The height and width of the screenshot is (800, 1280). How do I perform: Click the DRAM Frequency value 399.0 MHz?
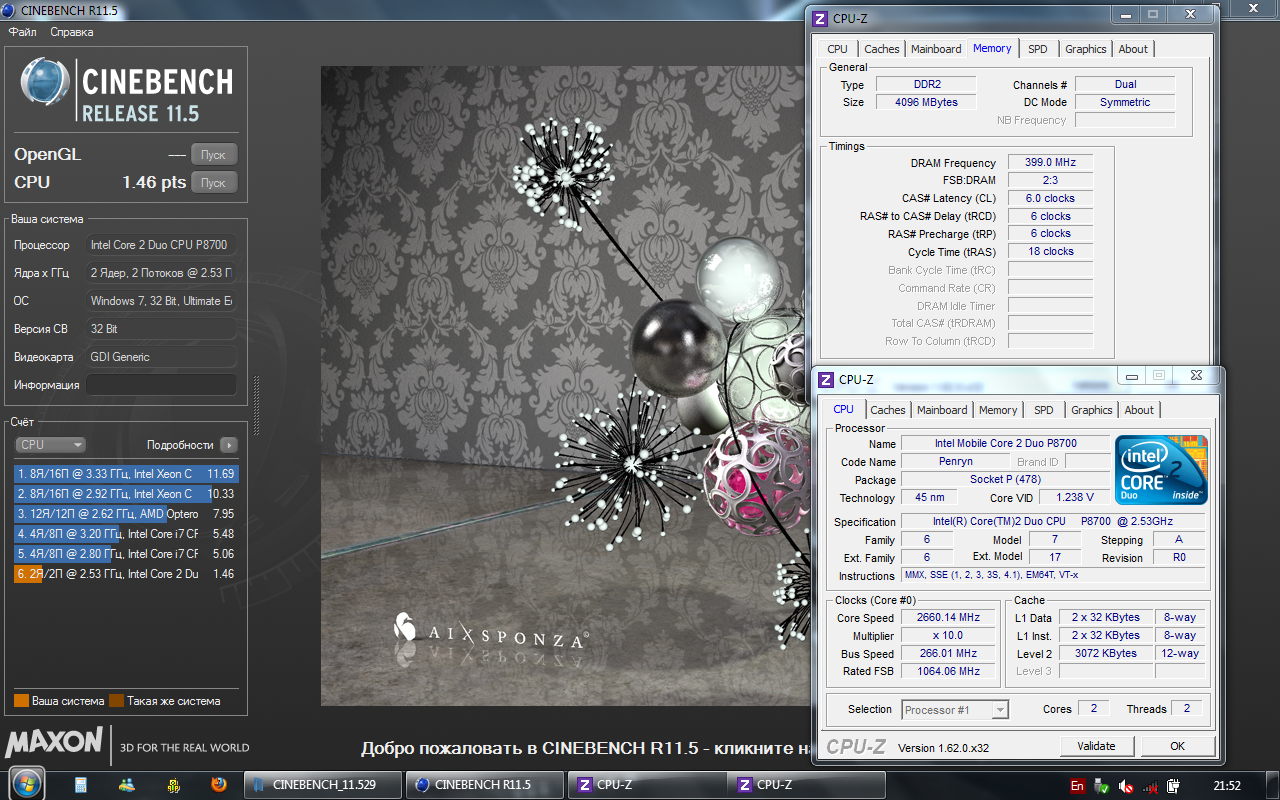(1050, 163)
